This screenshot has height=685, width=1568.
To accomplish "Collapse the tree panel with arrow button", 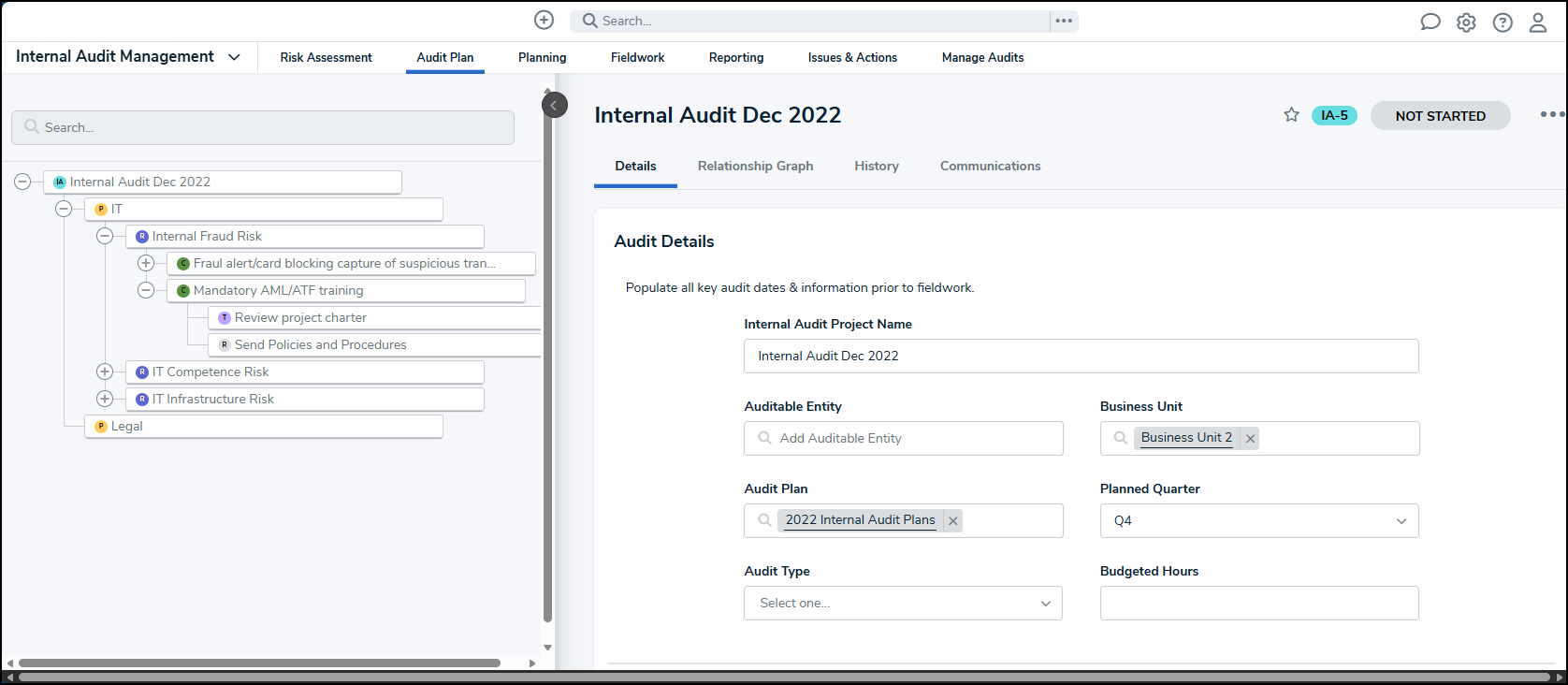I will pyautogui.click(x=554, y=105).
